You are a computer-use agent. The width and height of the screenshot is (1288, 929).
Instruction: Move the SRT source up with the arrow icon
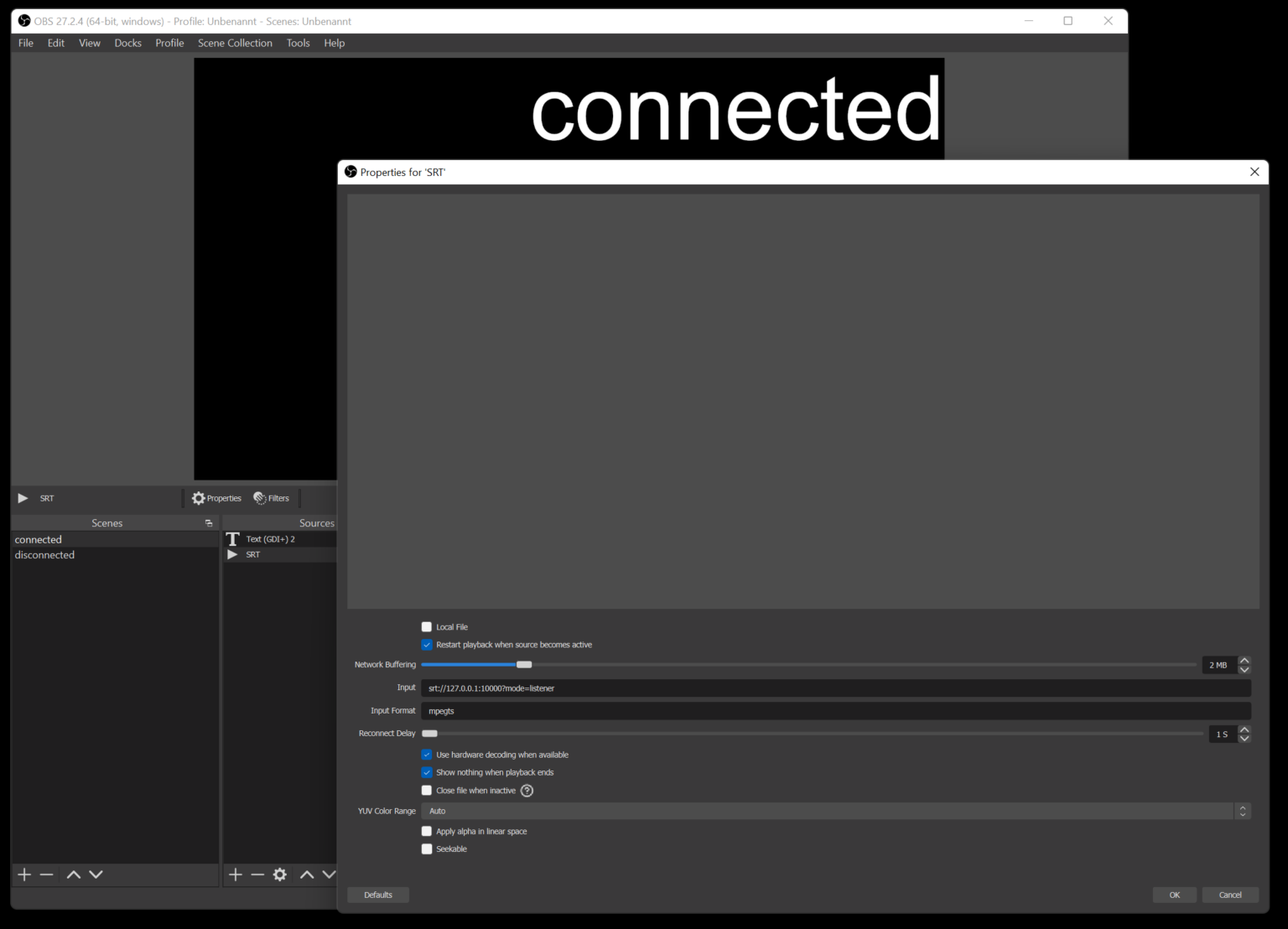pyautogui.click(x=307, y=875)
